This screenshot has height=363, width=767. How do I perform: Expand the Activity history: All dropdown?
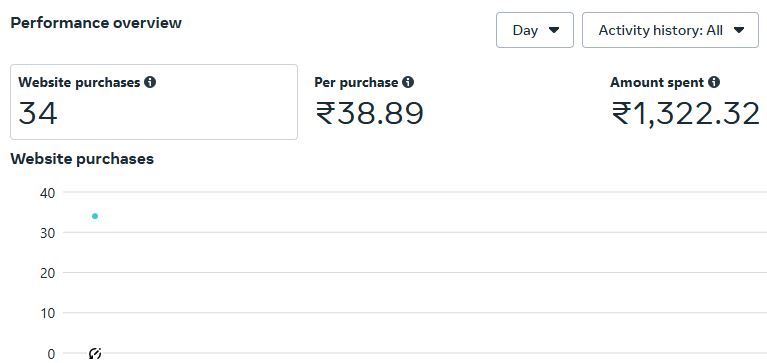(x=670, y=30)
